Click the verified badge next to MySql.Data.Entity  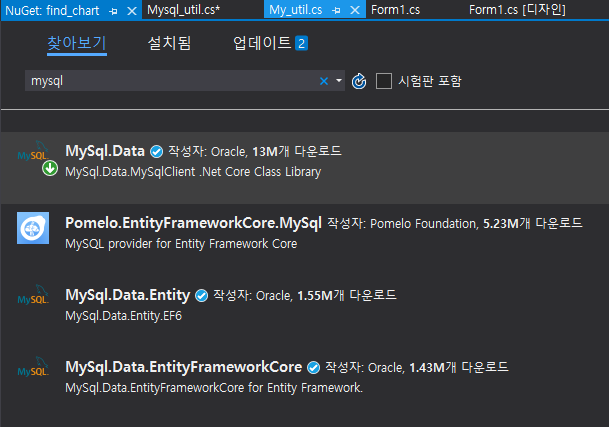[x=202, y=296]
